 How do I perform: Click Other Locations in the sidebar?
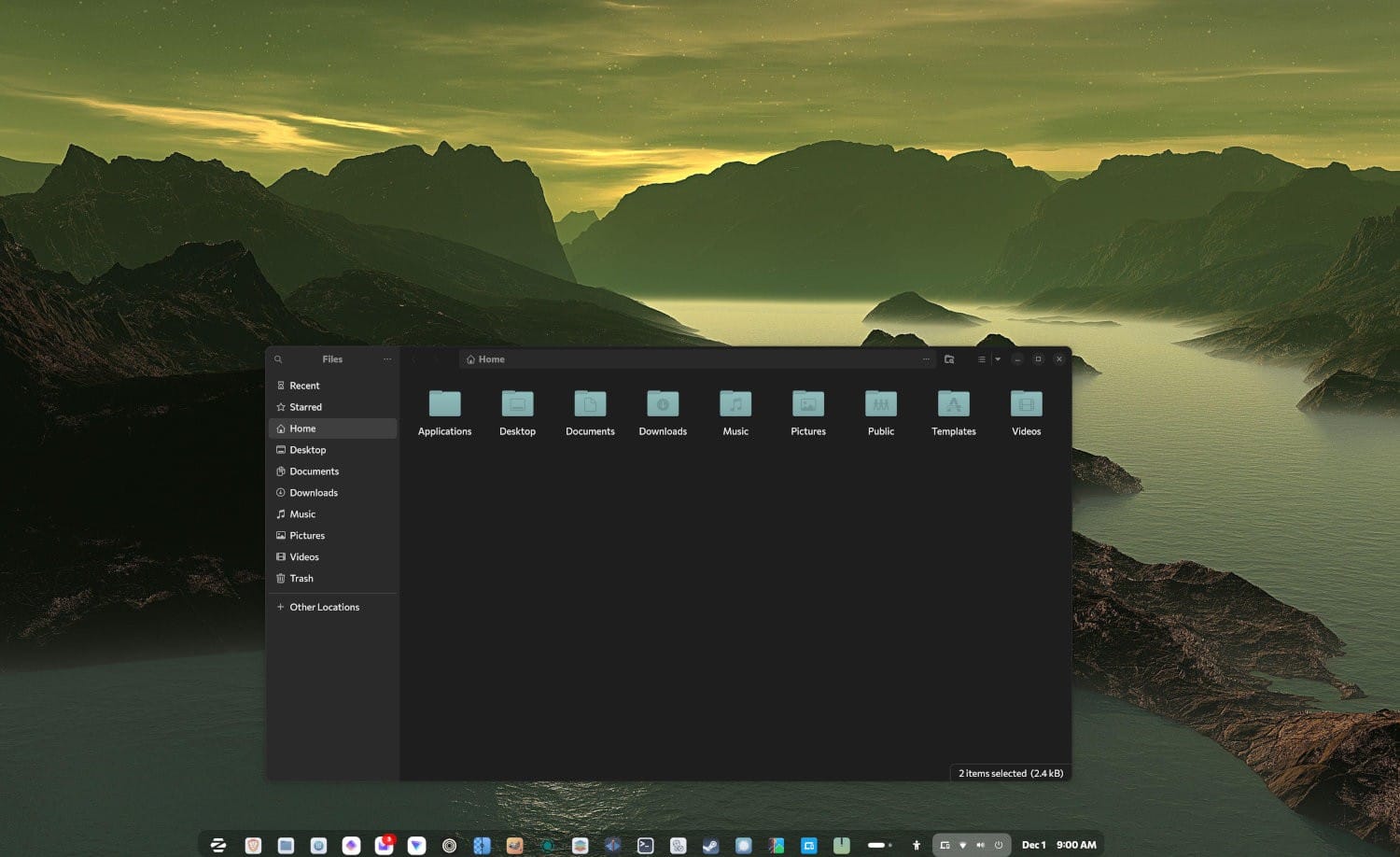click(324, 607)
